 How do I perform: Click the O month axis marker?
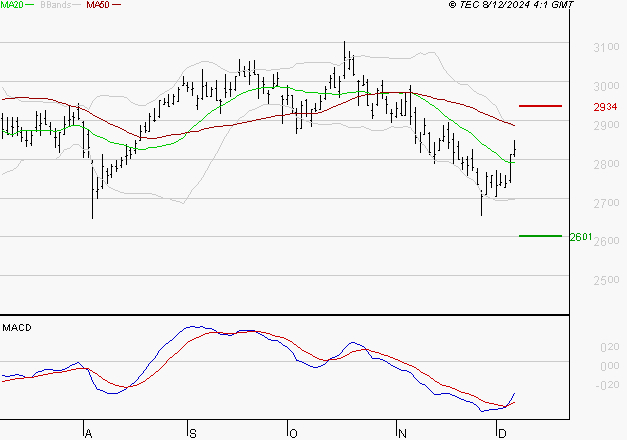pos(294,434)
